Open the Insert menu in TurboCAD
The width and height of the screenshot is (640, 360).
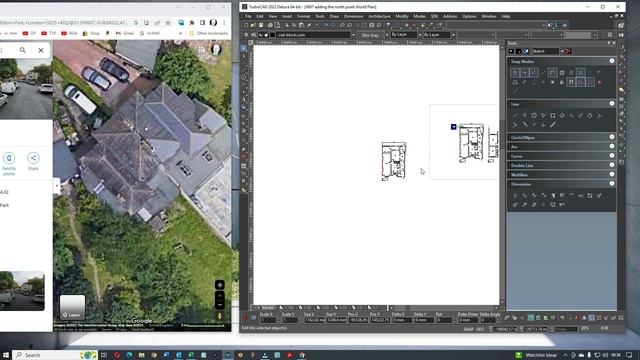pos(287,16)
